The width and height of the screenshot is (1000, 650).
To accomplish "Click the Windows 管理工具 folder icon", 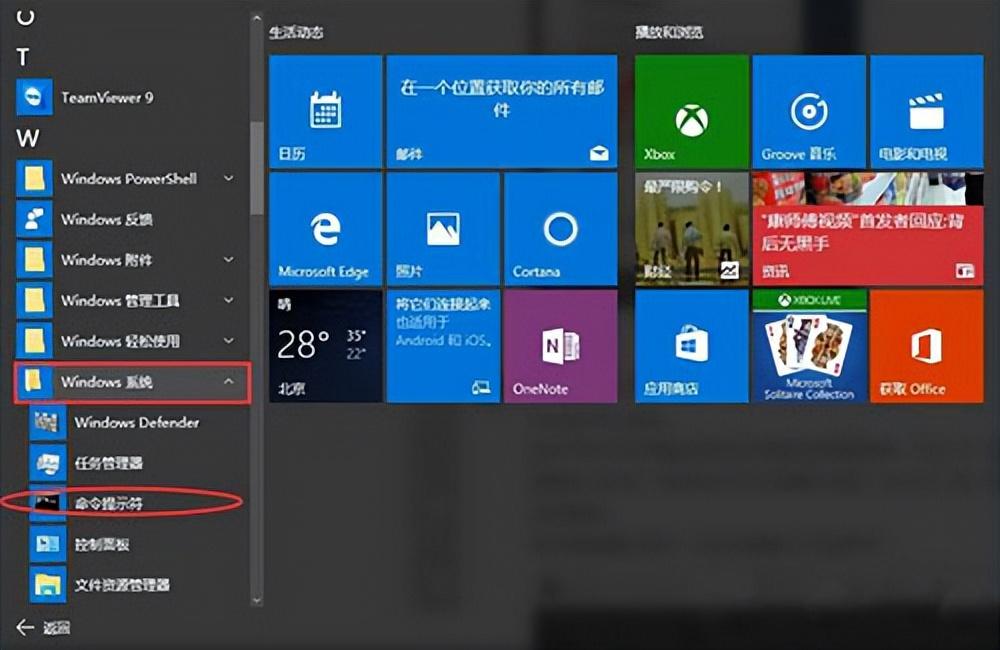I will tap(34, 300).
